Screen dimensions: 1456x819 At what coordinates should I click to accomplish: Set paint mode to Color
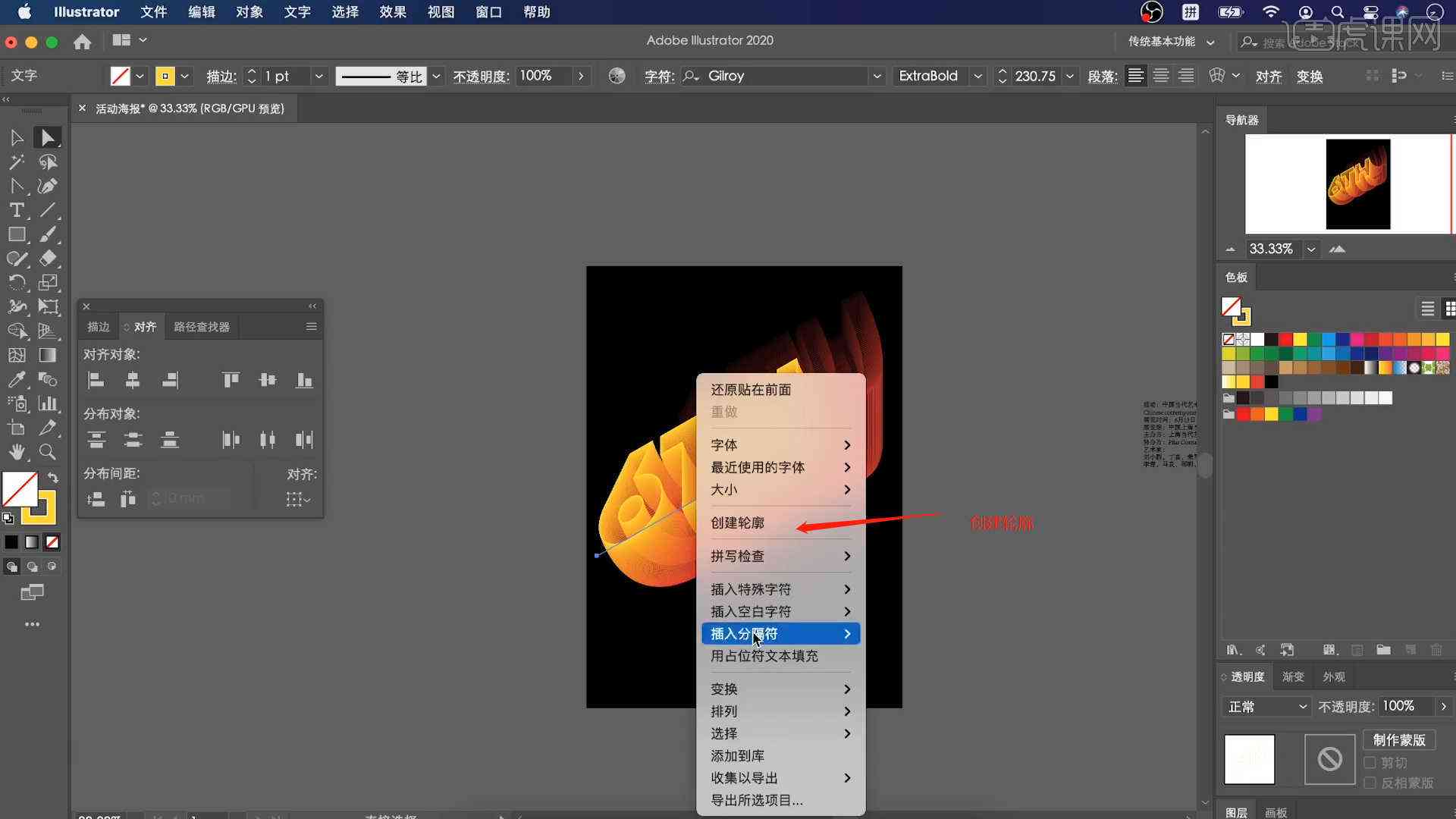11,542
